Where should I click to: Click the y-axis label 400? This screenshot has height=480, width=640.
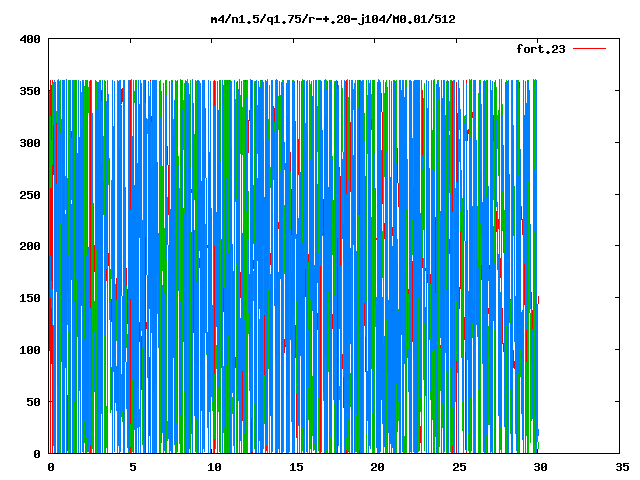point(30,39)
